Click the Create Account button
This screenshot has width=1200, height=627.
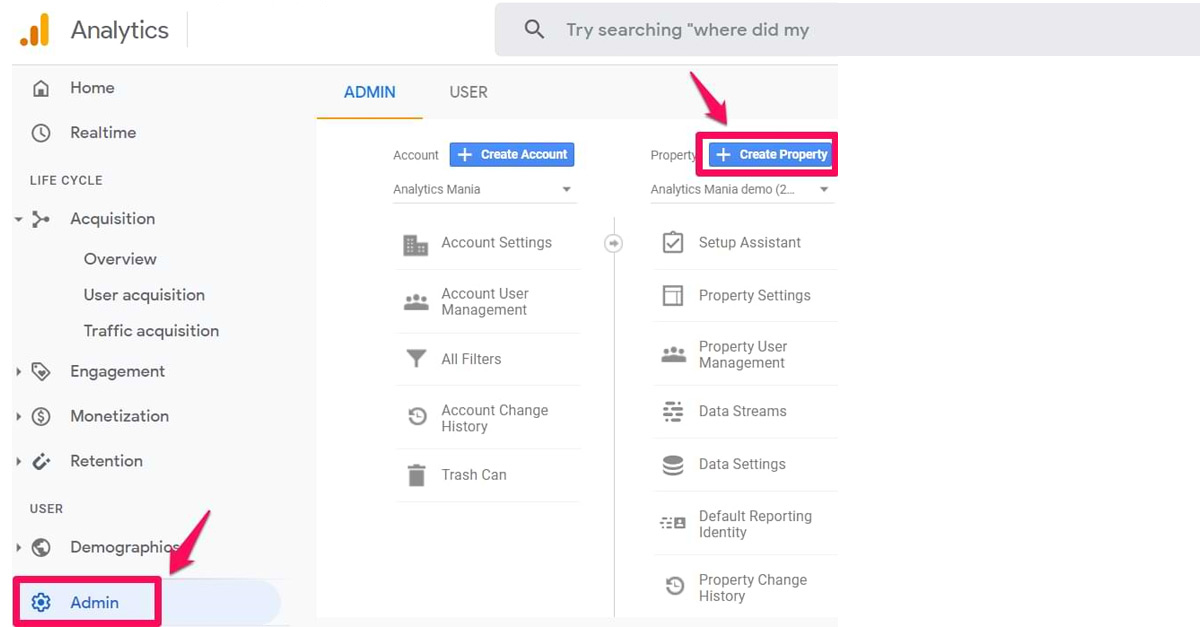click(512, 154)
